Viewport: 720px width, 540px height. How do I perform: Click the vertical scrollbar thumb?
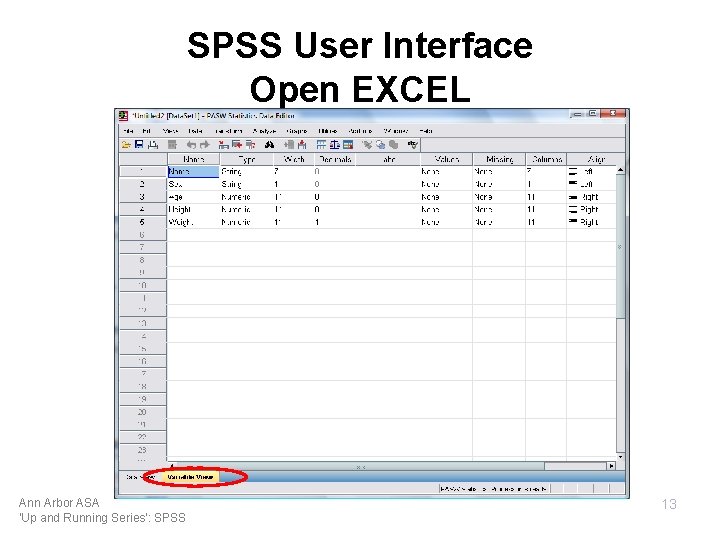[x=620, y=246]
